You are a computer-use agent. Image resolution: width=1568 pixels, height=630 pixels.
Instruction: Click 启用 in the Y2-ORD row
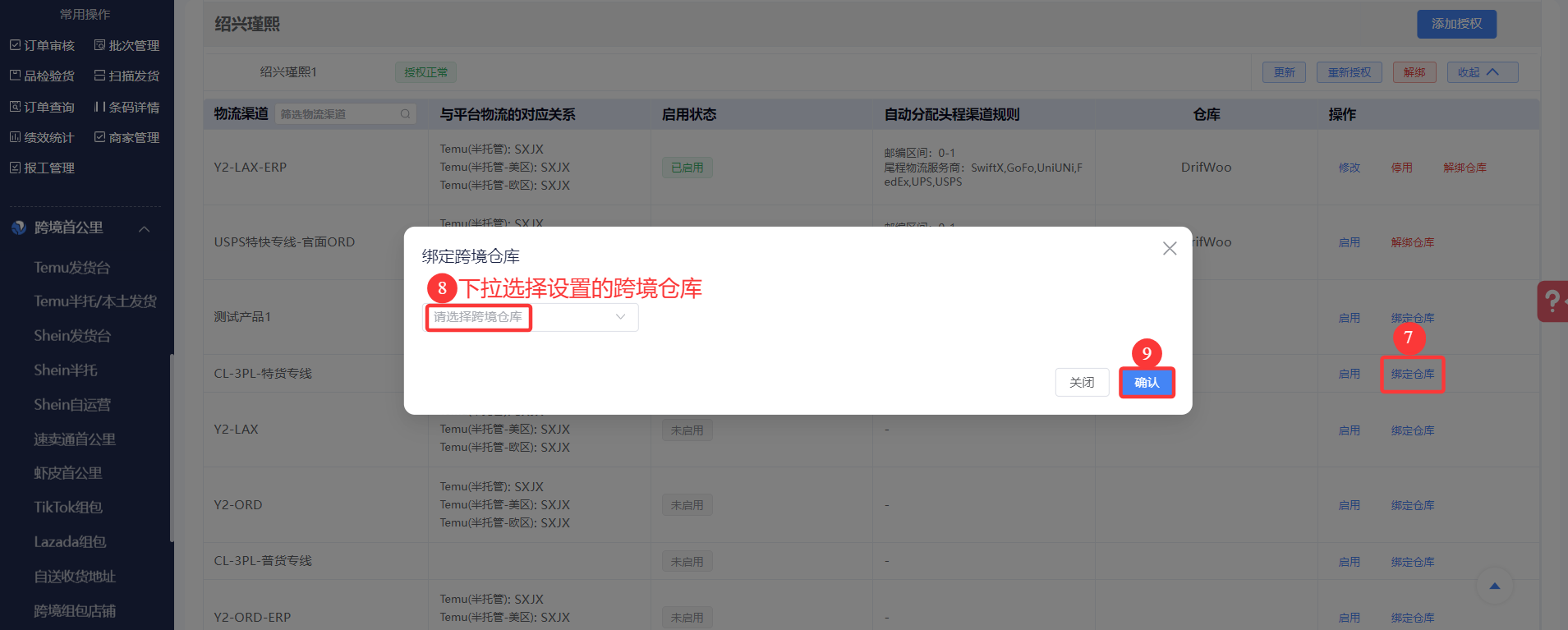tap(1350, 505)
